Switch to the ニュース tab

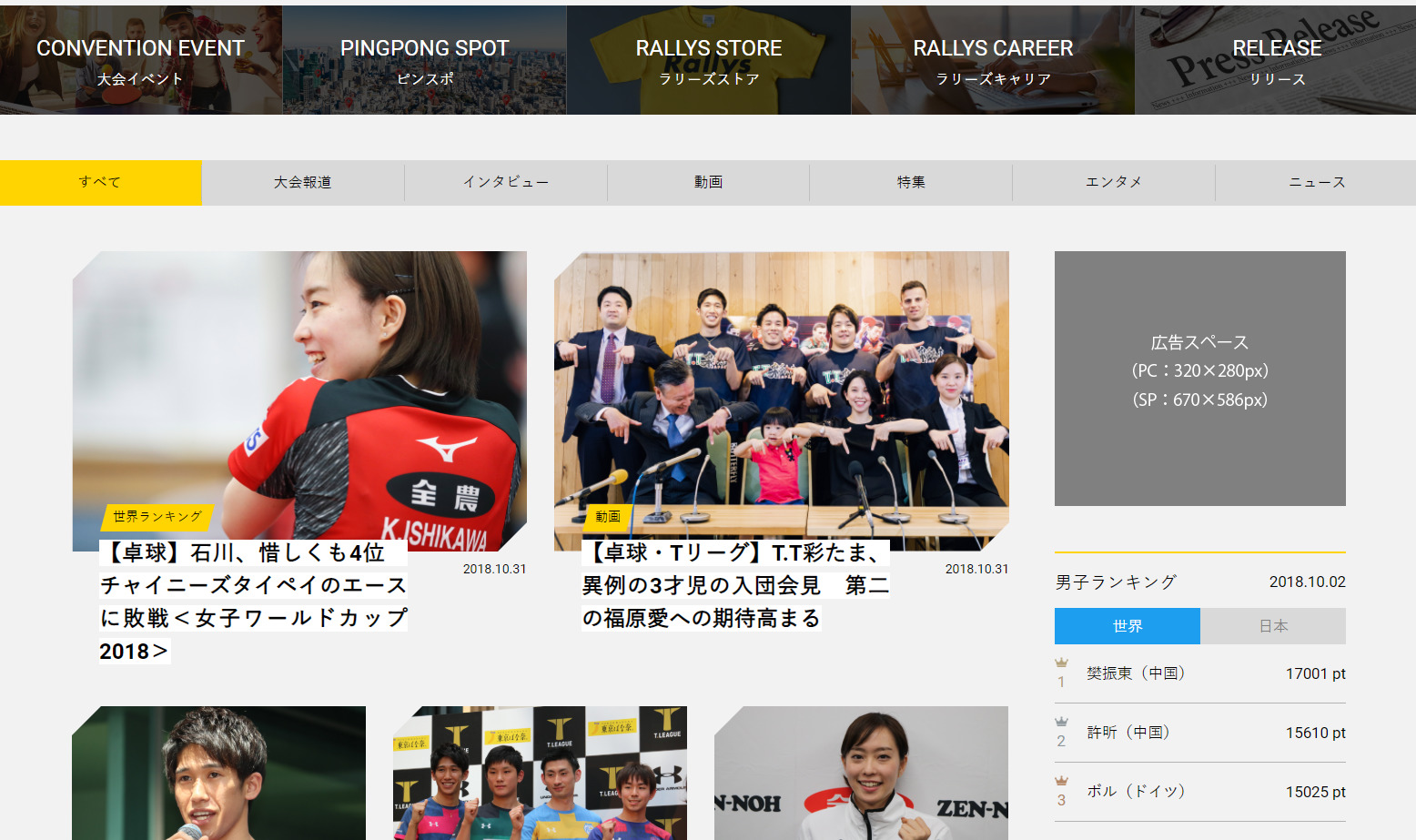click(x=1316, y=182)
